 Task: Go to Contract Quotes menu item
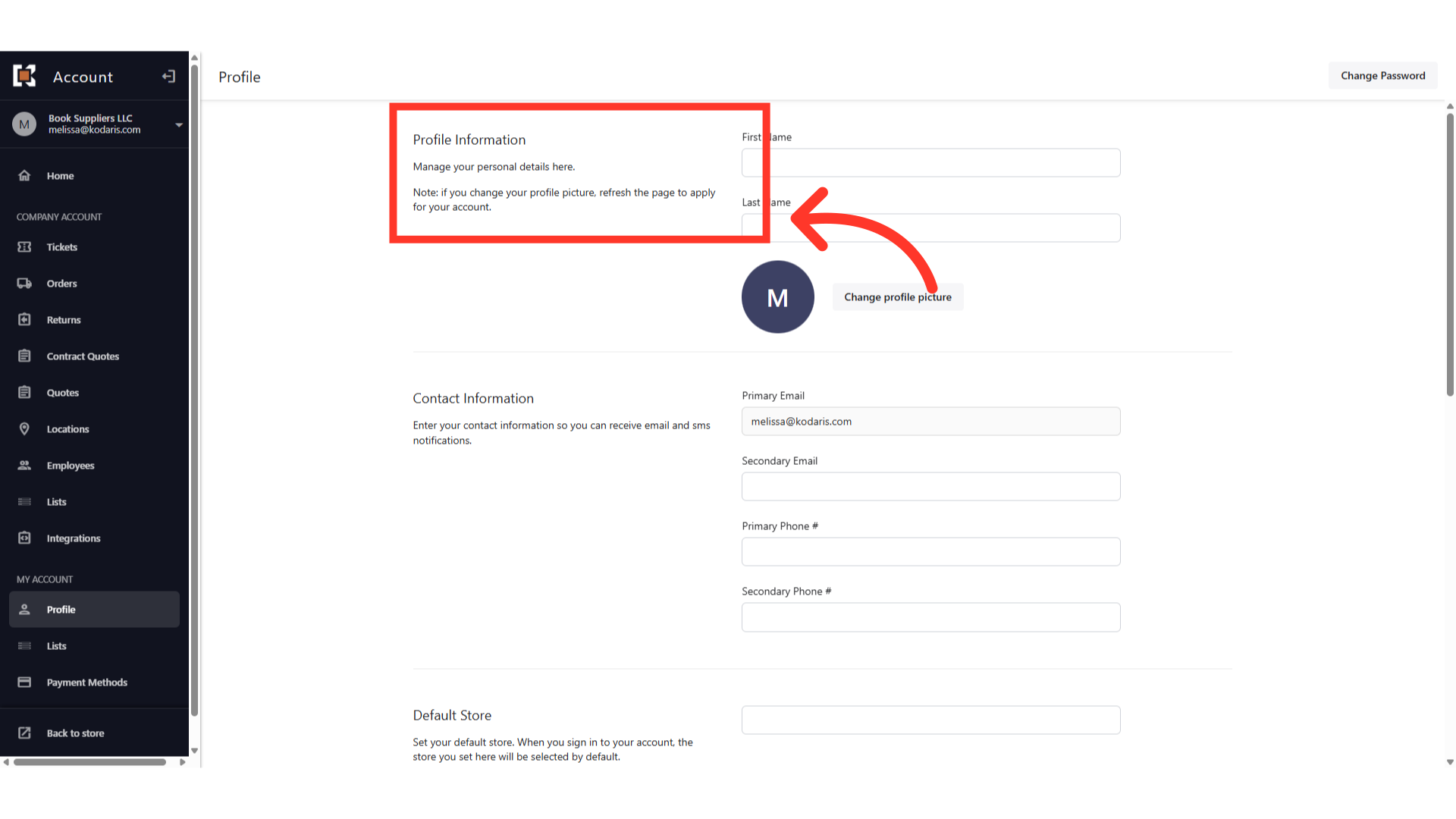83,356
